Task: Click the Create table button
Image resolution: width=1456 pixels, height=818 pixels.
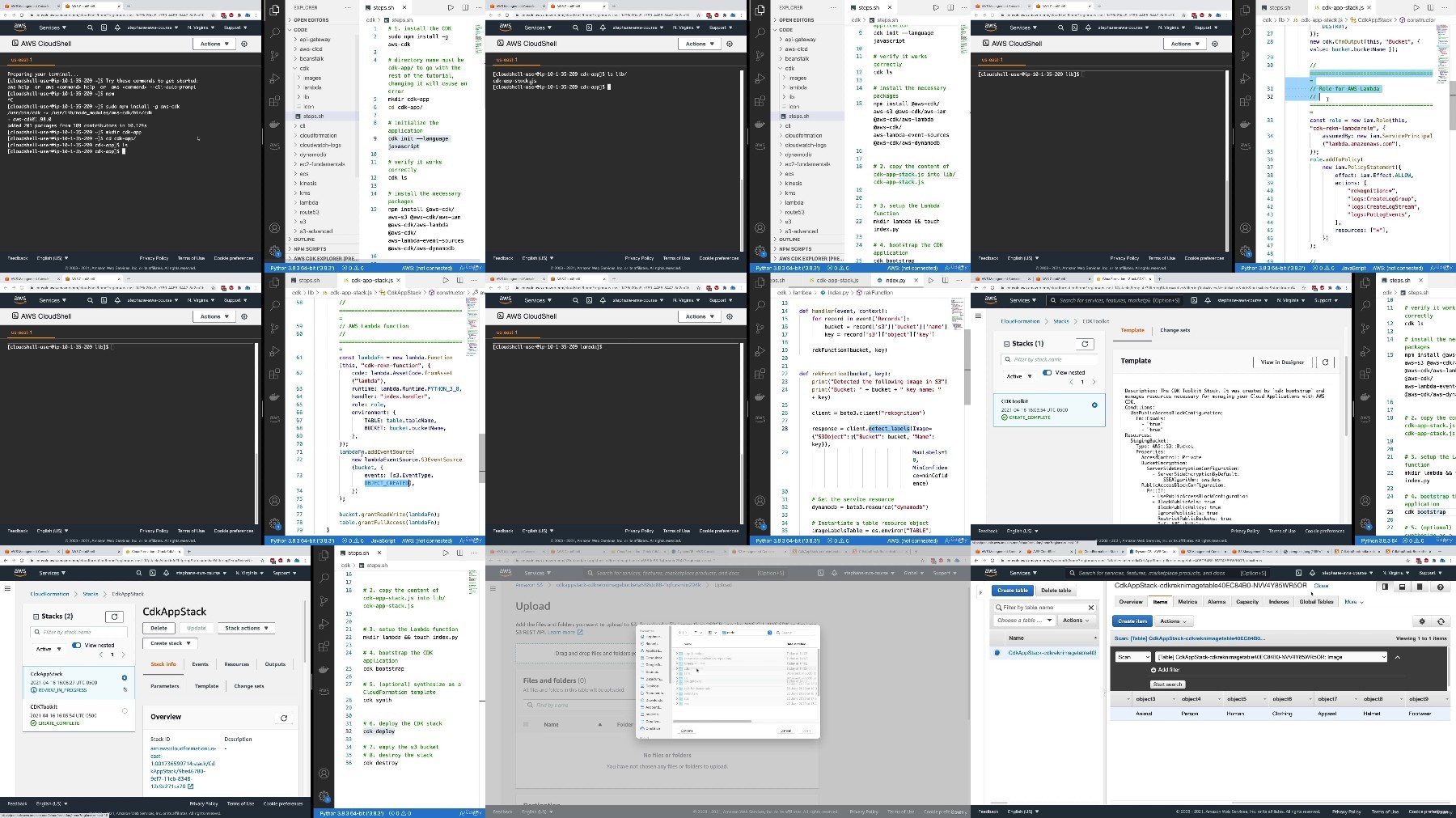Action: coord(1013,591)
